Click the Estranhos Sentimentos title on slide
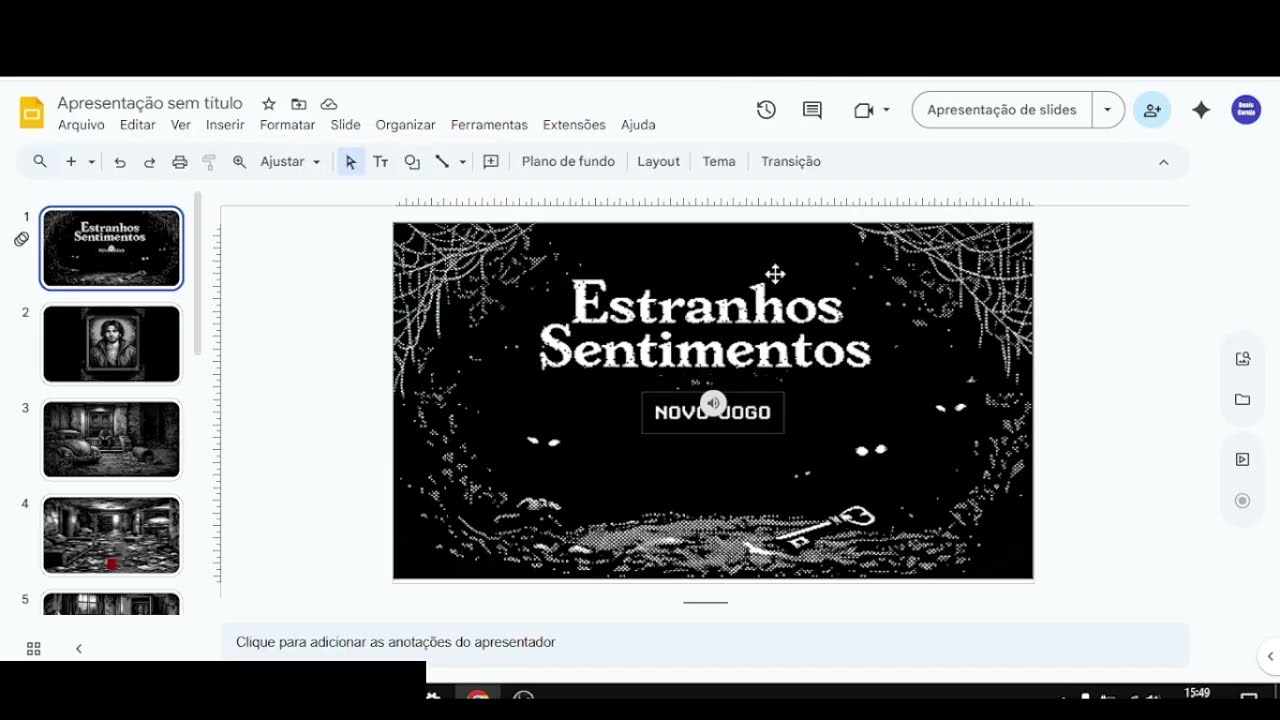Image resolution: width=1280 pixels, height=720 pixels. coord(706,326)
